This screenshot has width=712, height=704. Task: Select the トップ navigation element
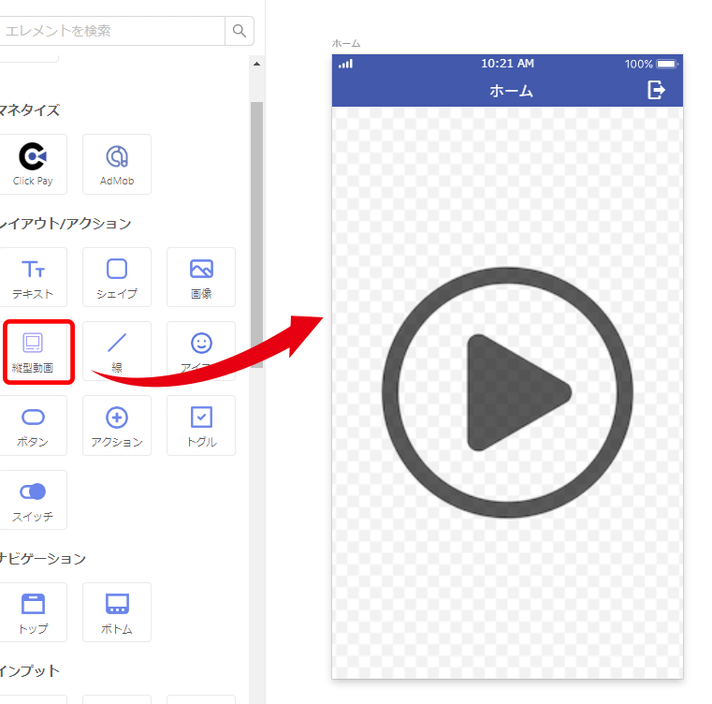[33, 613]
